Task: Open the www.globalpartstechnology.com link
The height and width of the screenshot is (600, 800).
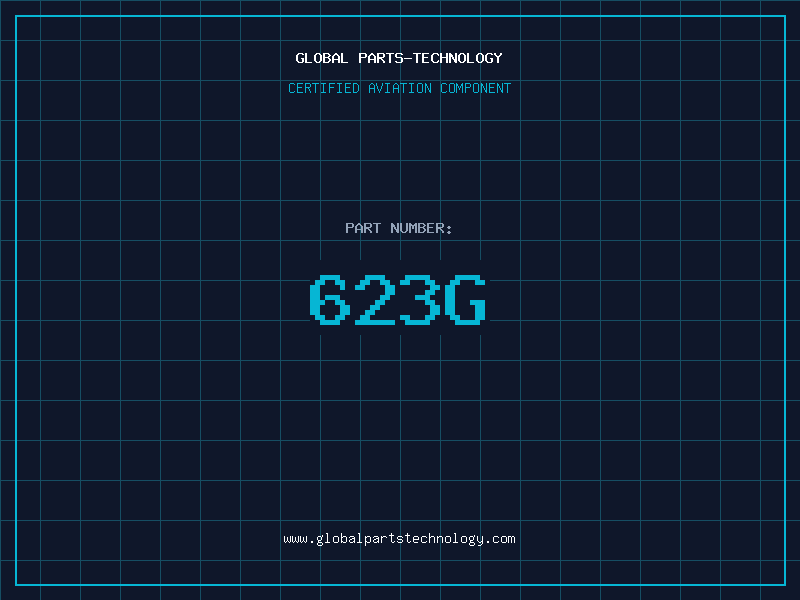Action: click(399, 539)
